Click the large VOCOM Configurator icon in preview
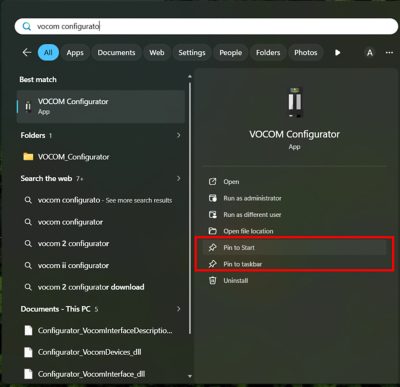Screen dimensions: 400x387 point(295,102)
